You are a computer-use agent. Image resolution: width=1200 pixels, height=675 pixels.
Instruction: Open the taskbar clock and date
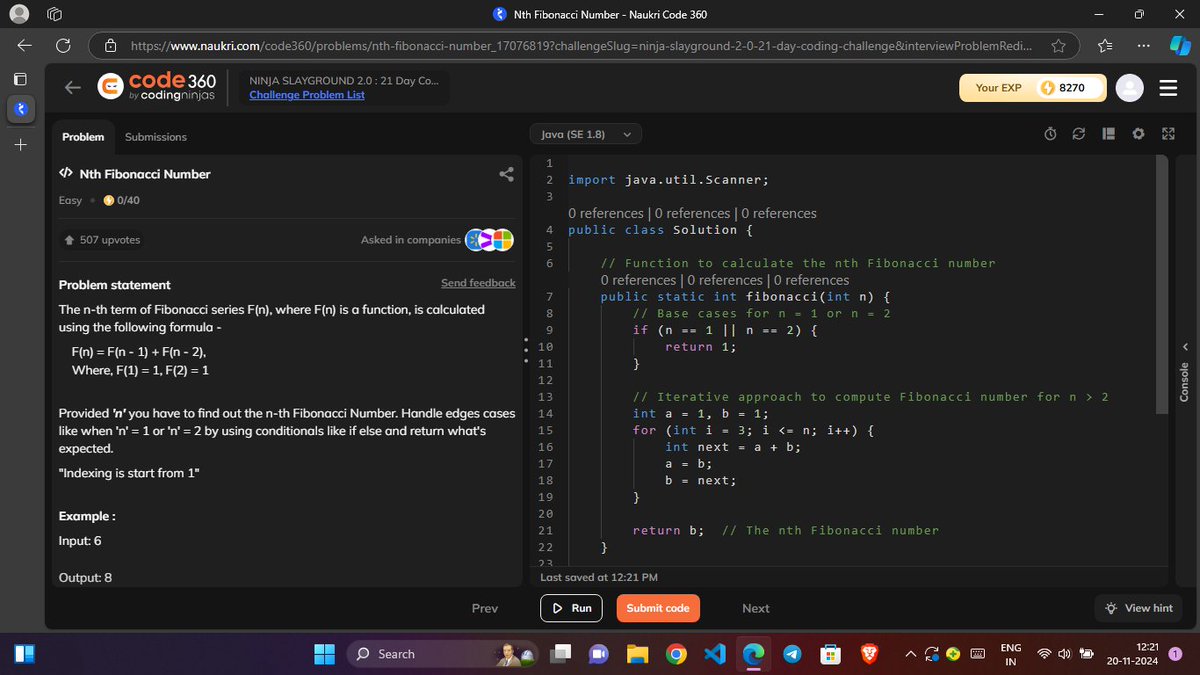point(1133,654)
